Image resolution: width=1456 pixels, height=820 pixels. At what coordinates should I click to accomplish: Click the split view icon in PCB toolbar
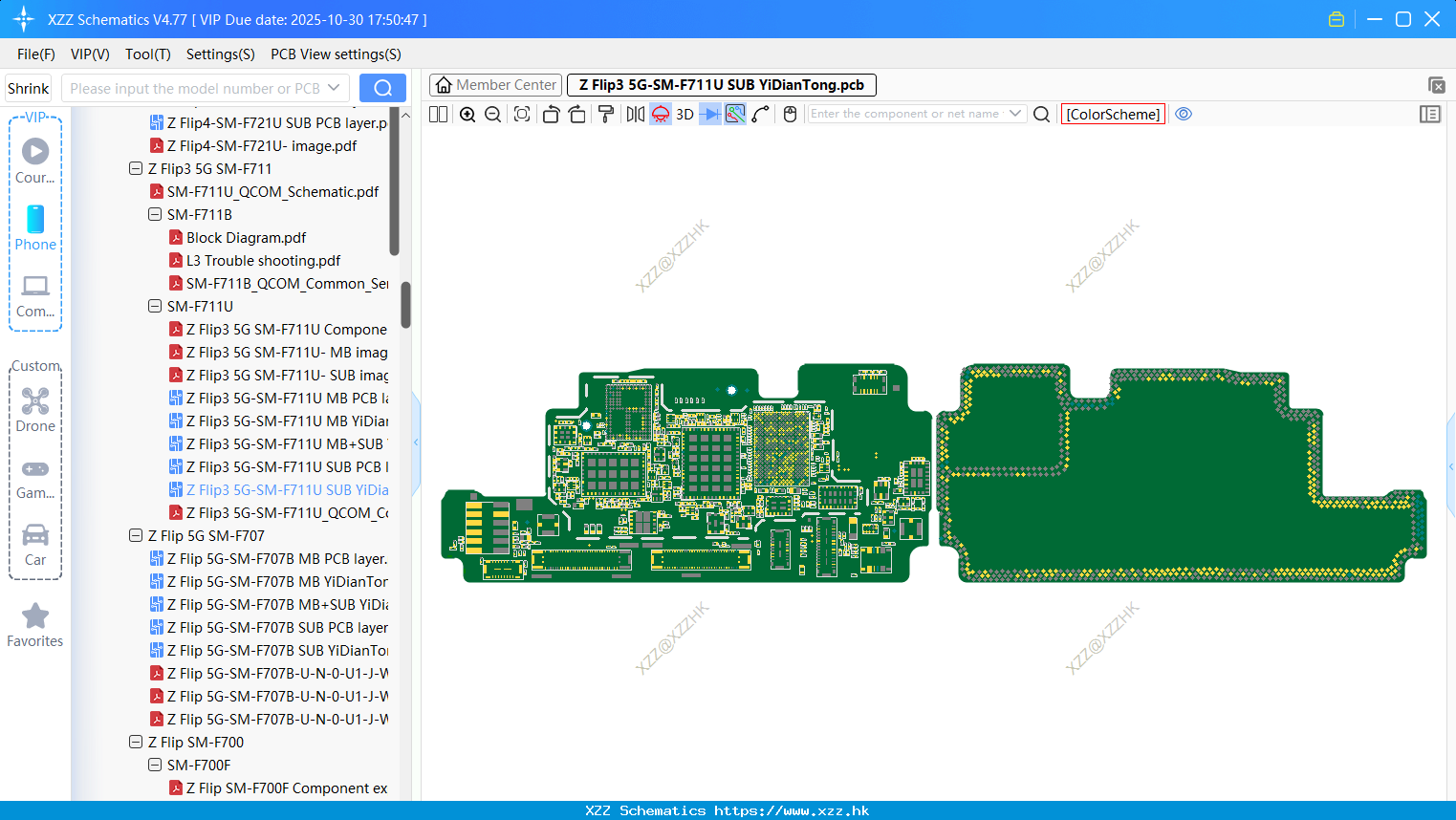(438, 114)
